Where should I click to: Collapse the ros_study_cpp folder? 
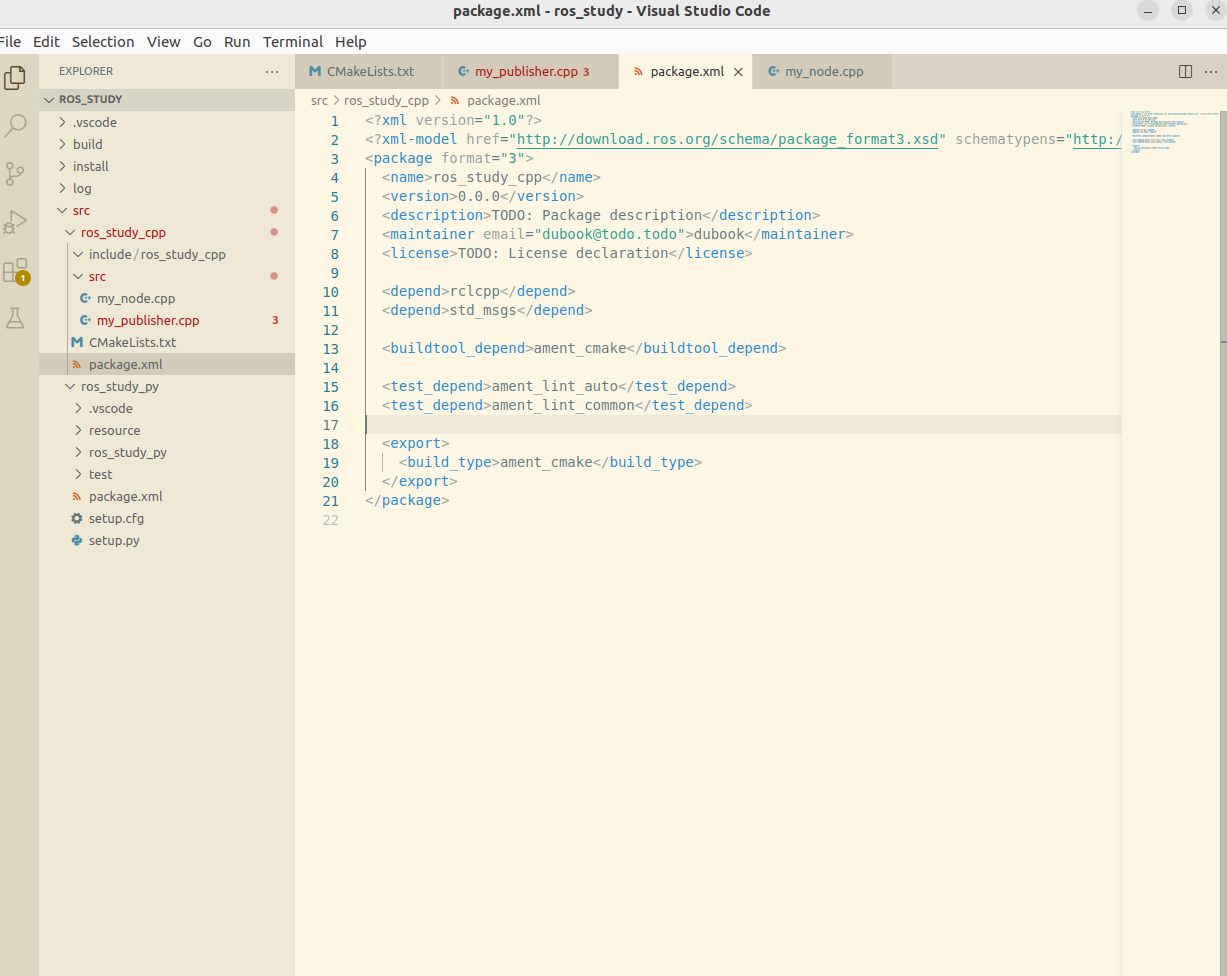tap(167, 232)
